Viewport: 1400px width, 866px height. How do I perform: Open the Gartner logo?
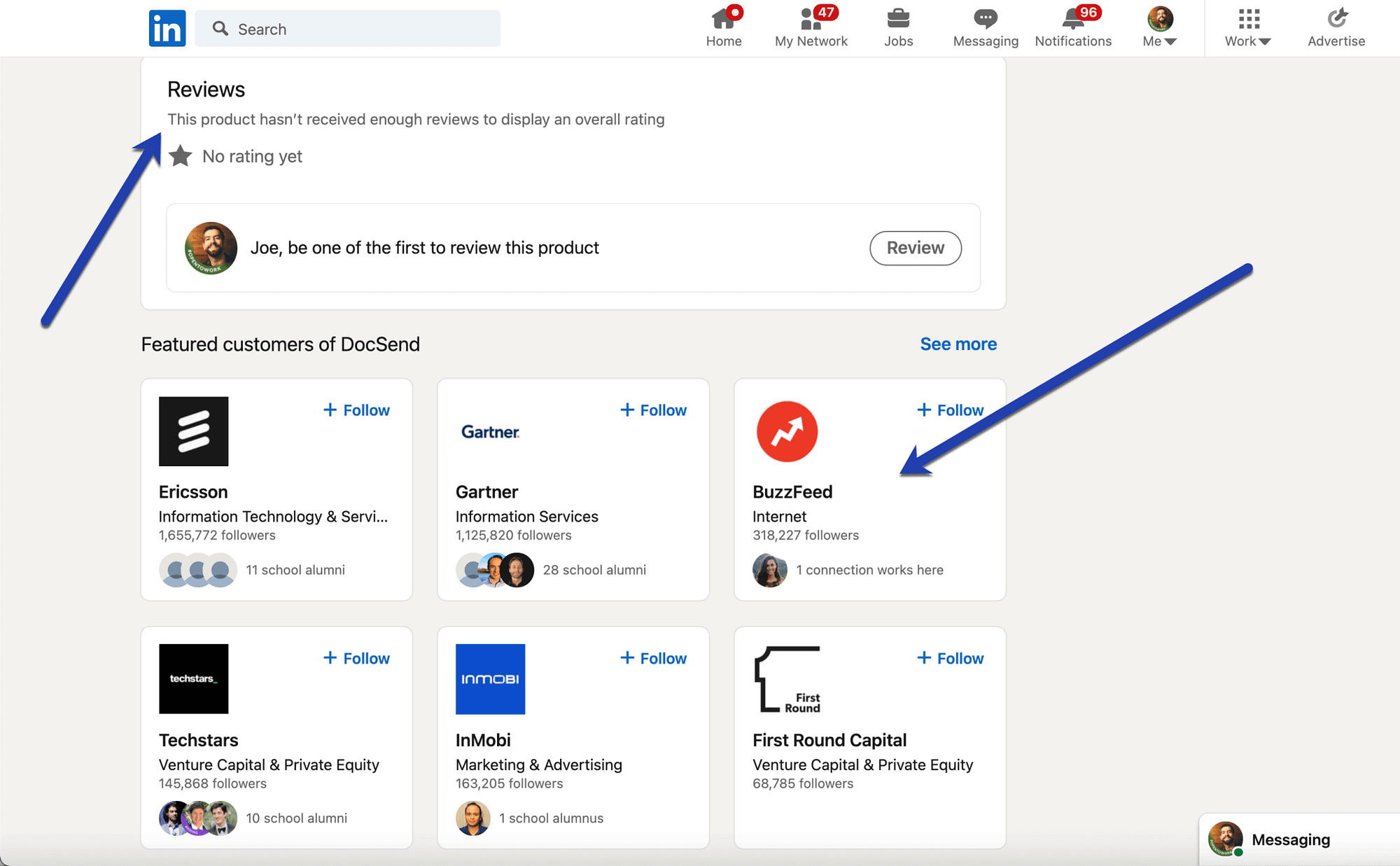click(x=491, y=431)
